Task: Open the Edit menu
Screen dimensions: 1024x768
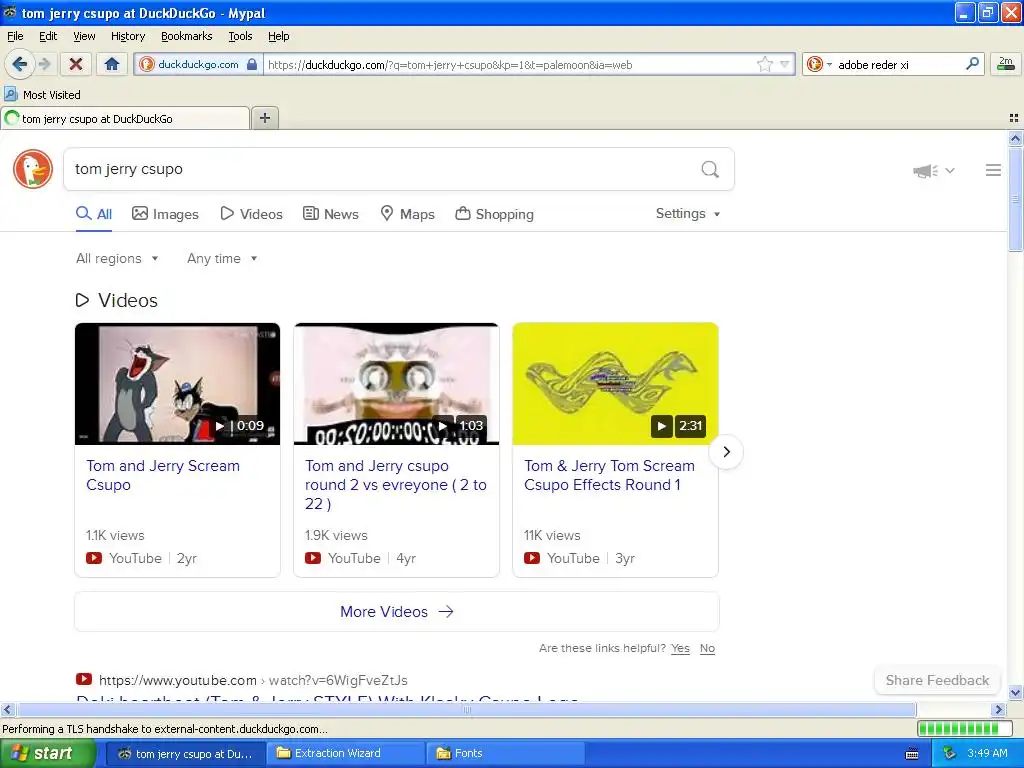Action: coord(48,36)
